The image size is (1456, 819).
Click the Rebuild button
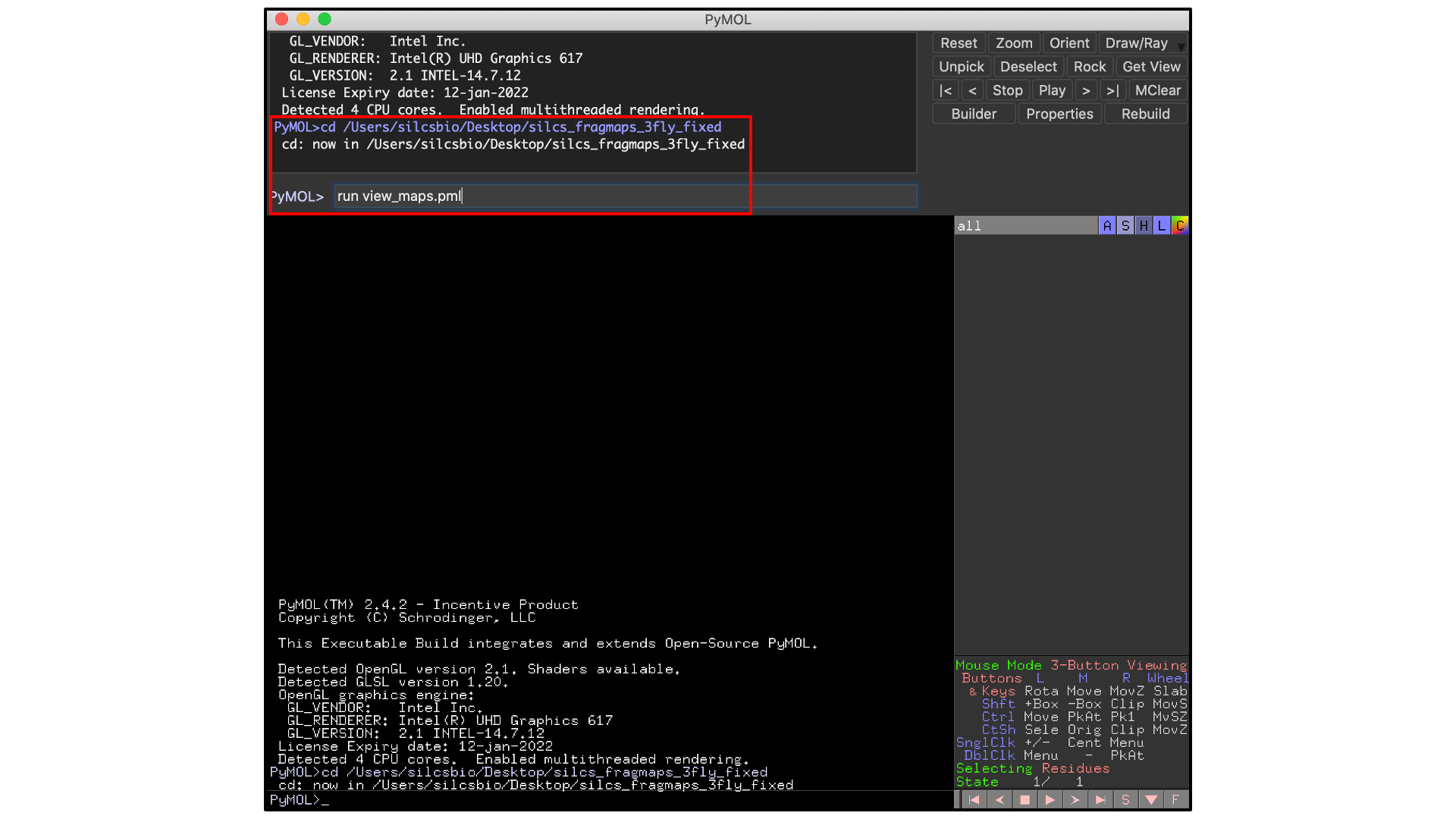point(1145,114)
